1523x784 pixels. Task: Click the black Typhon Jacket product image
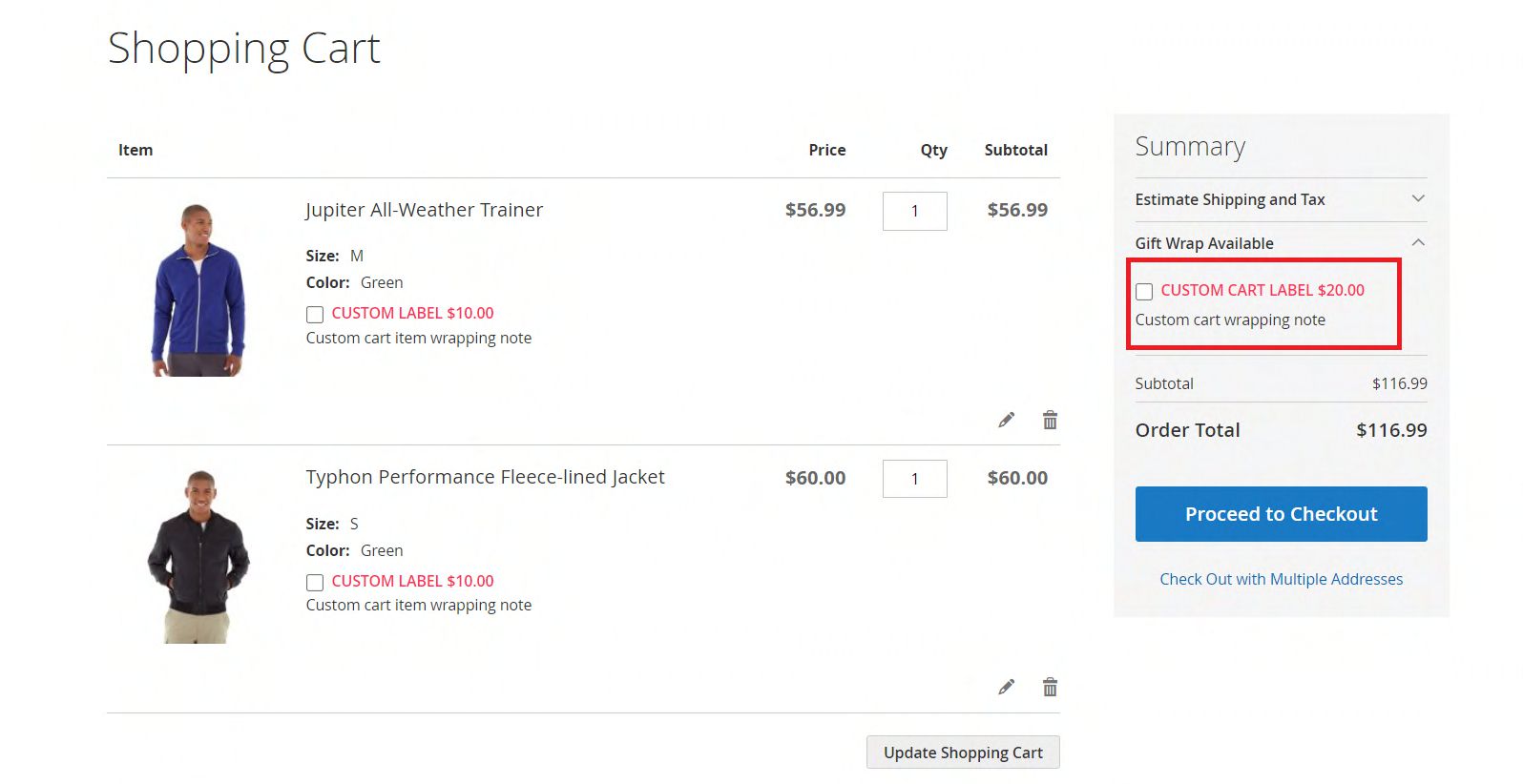pos(198,557)
